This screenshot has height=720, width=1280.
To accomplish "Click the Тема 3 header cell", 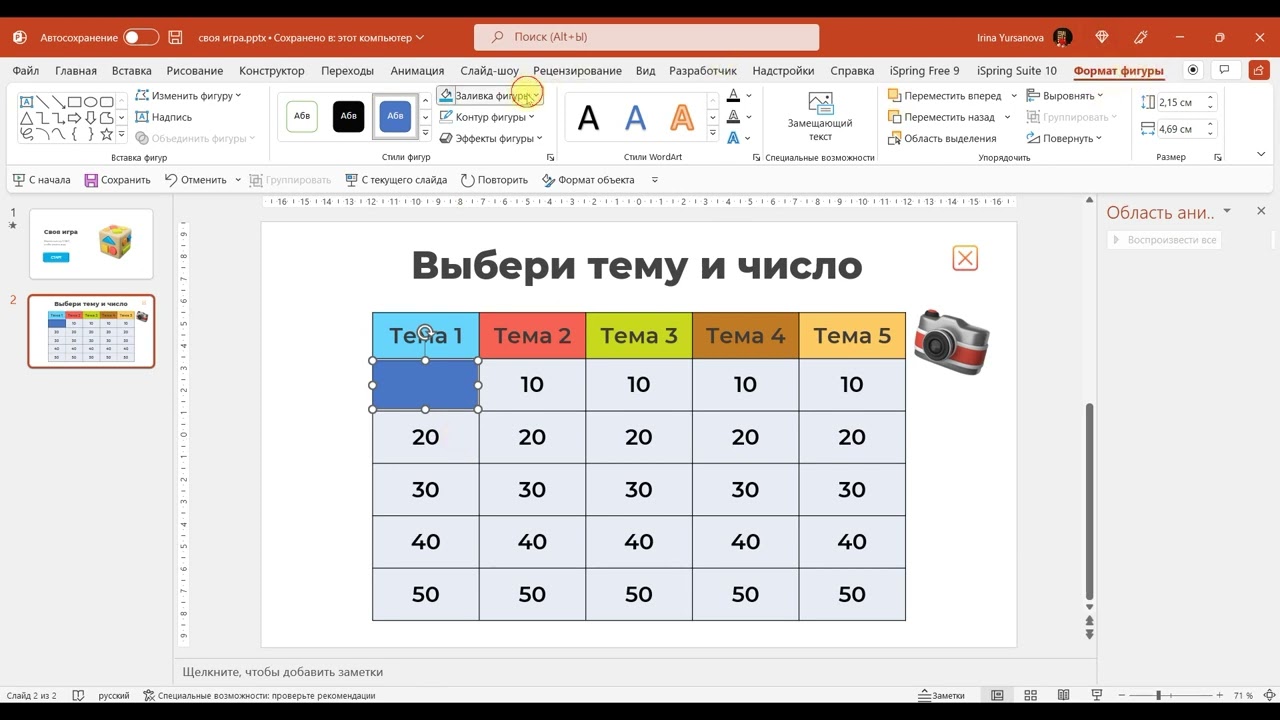I will pyautogui.click(x=639, y=335).
